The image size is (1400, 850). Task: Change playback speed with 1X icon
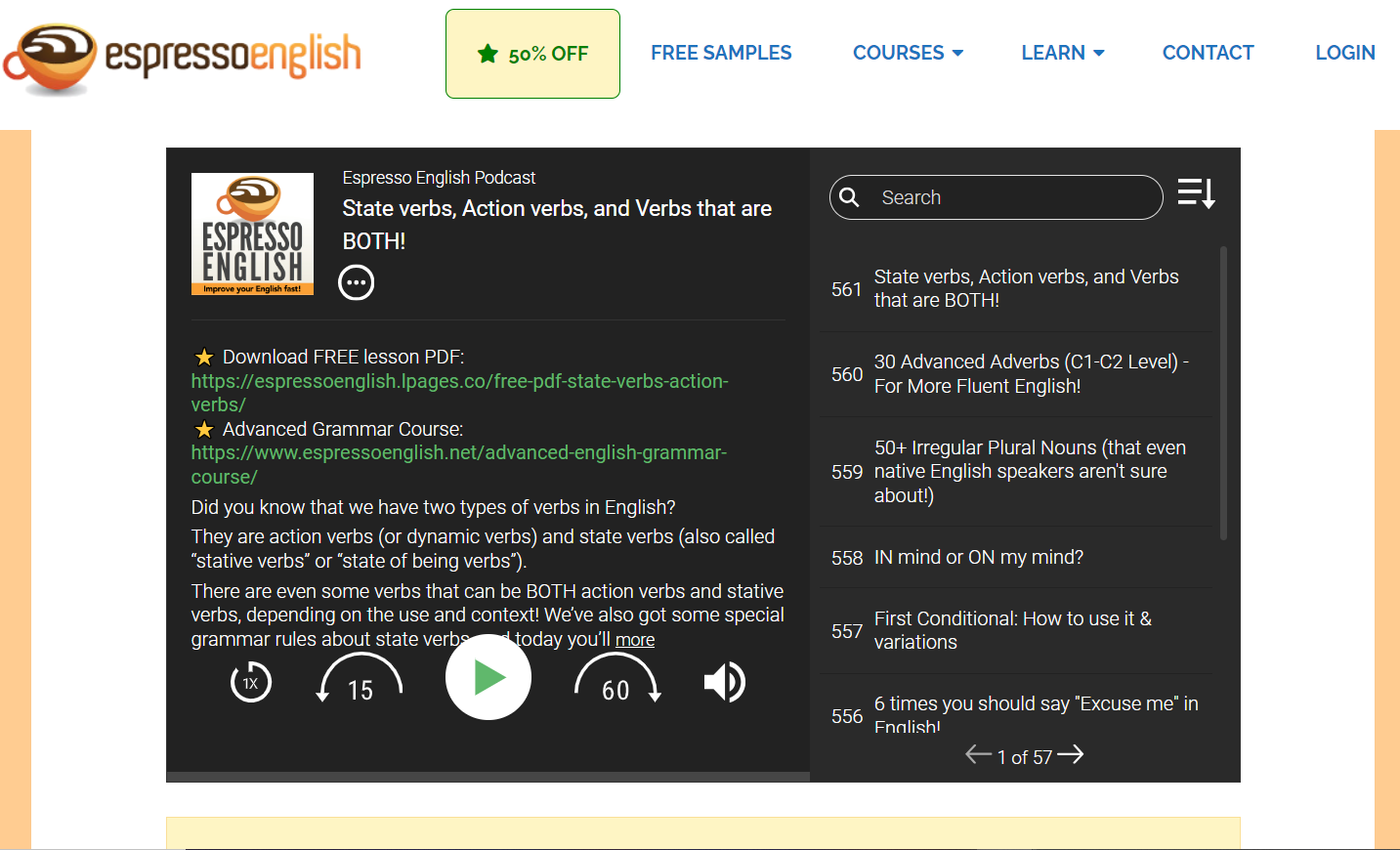click(x=251, y=682)
